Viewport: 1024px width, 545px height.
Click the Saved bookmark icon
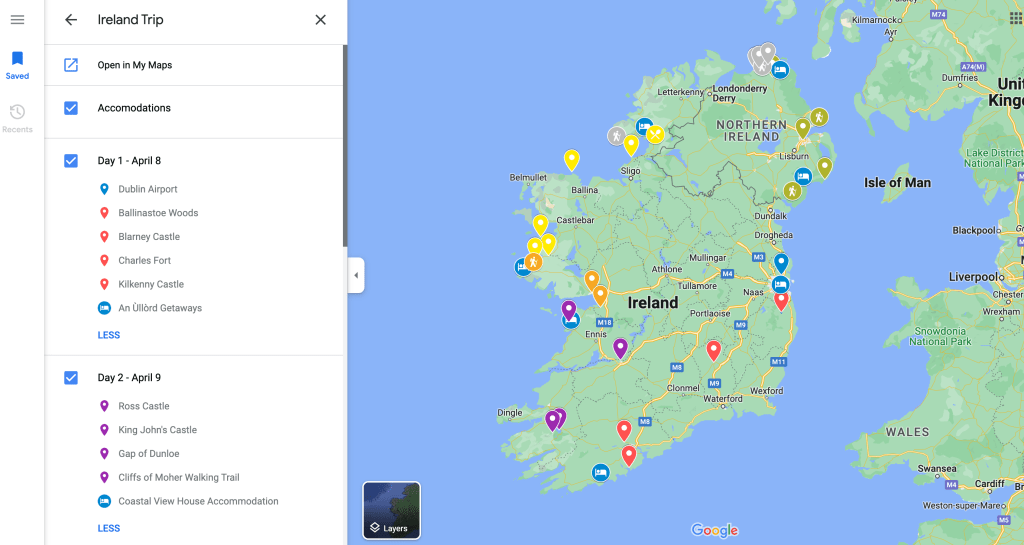[17, 60]
